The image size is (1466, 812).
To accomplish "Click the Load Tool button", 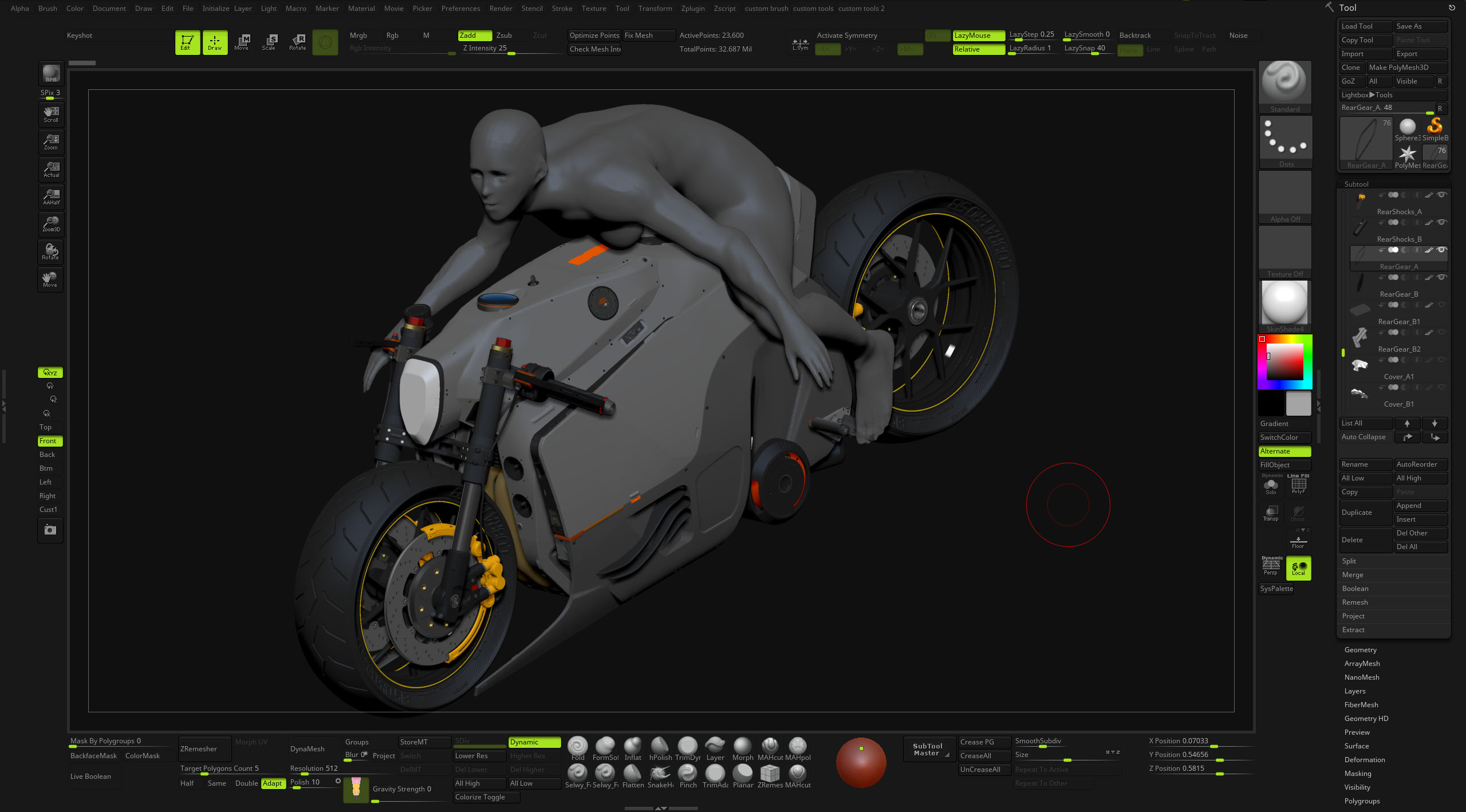I will coord(1366,26).
